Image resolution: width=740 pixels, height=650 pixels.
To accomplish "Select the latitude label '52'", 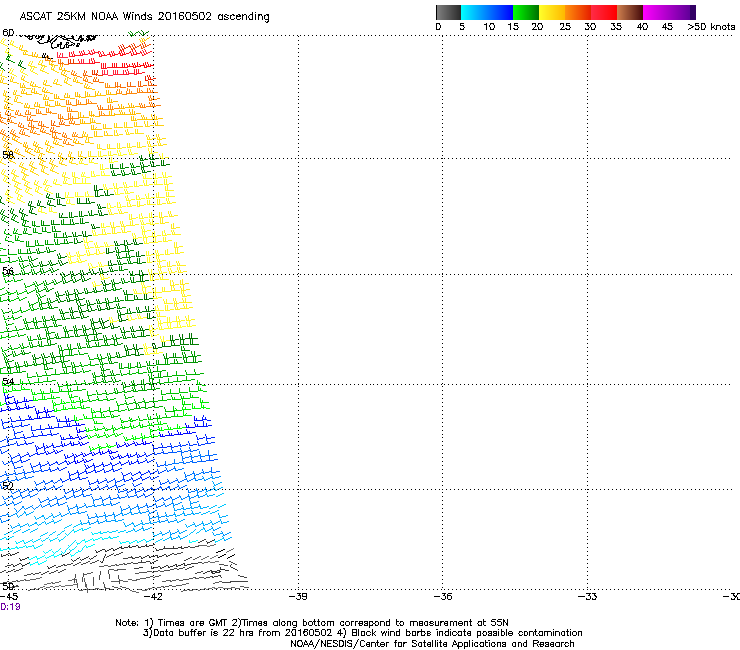I will [8, 486].
